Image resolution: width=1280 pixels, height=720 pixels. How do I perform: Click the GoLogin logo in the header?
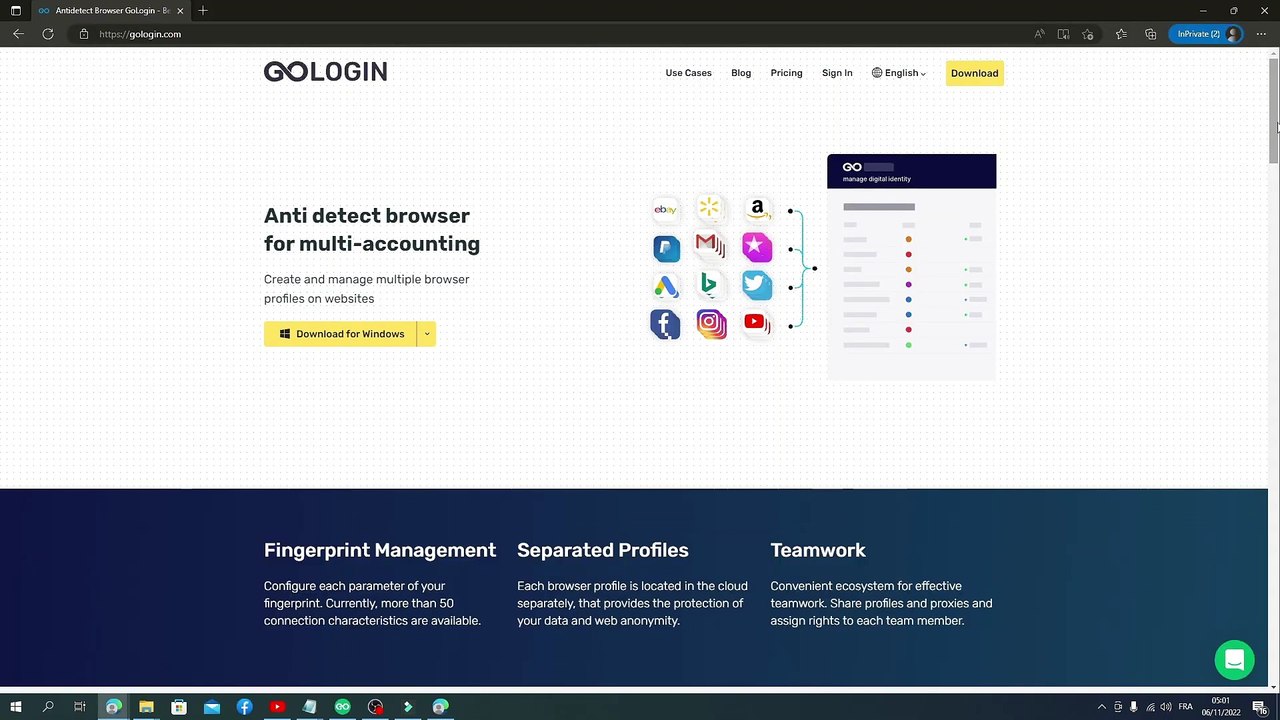click(325, 71)
